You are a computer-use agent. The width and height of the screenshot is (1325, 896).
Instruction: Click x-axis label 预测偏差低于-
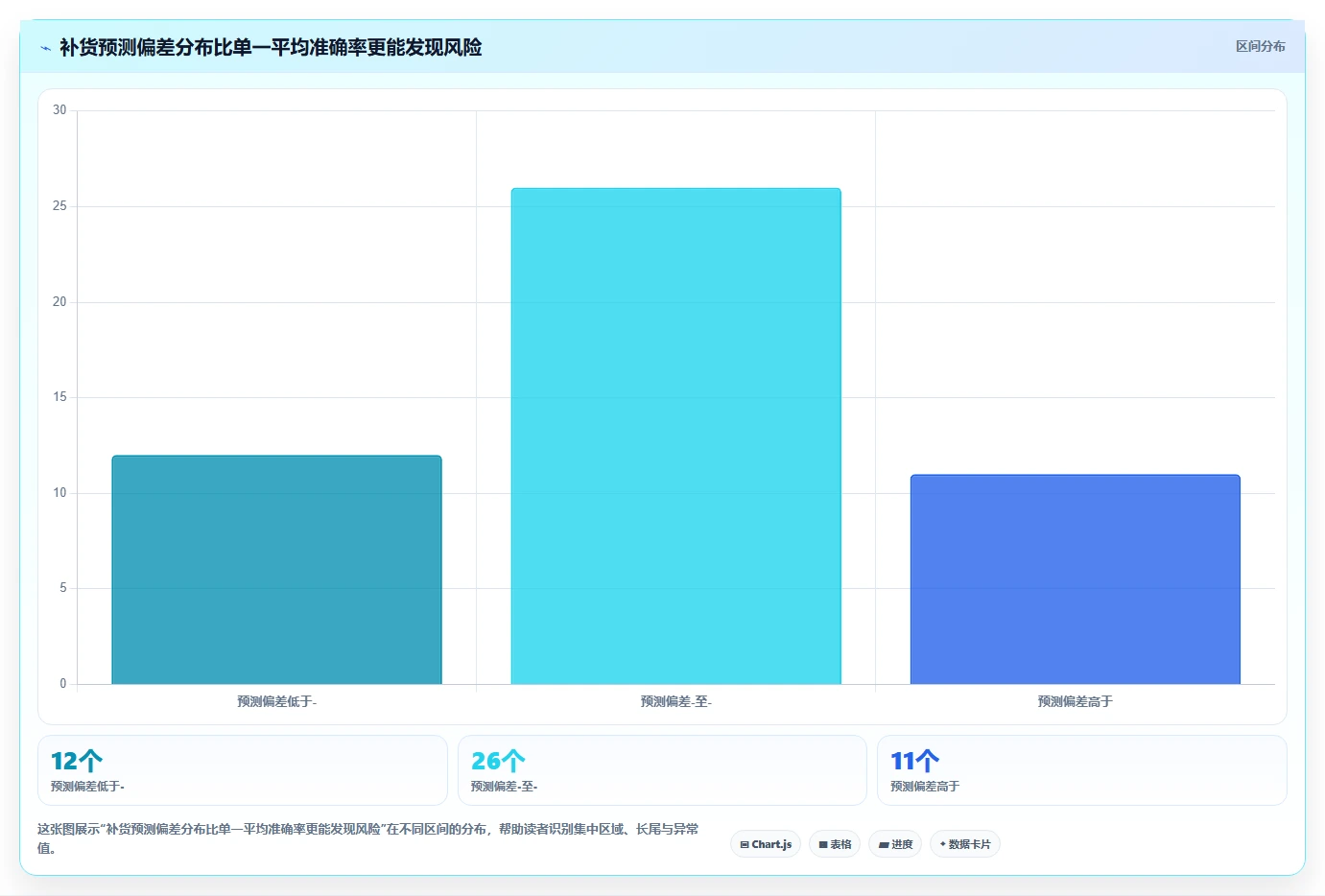coord(277,702)
